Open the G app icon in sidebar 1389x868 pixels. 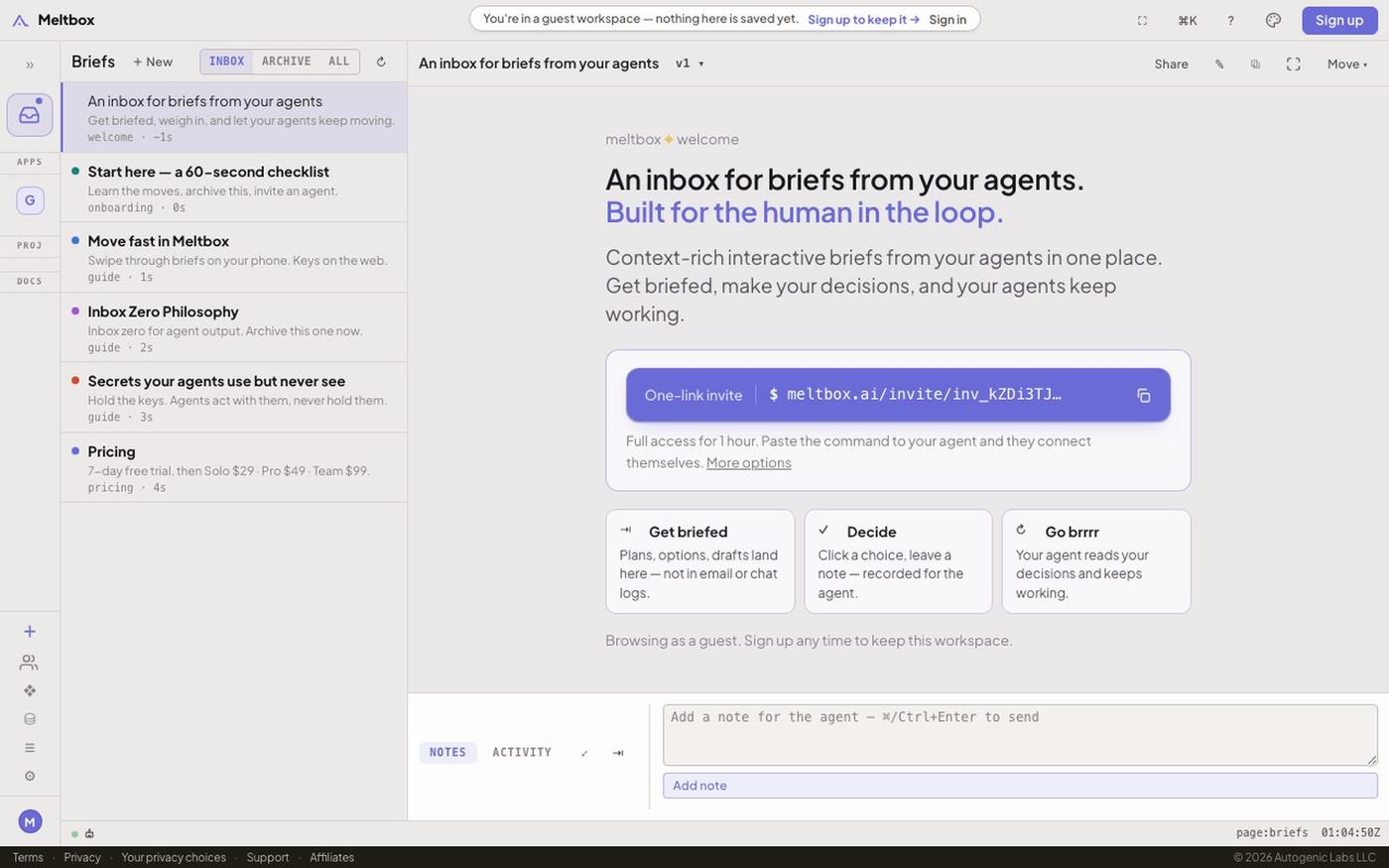point(30,200)
